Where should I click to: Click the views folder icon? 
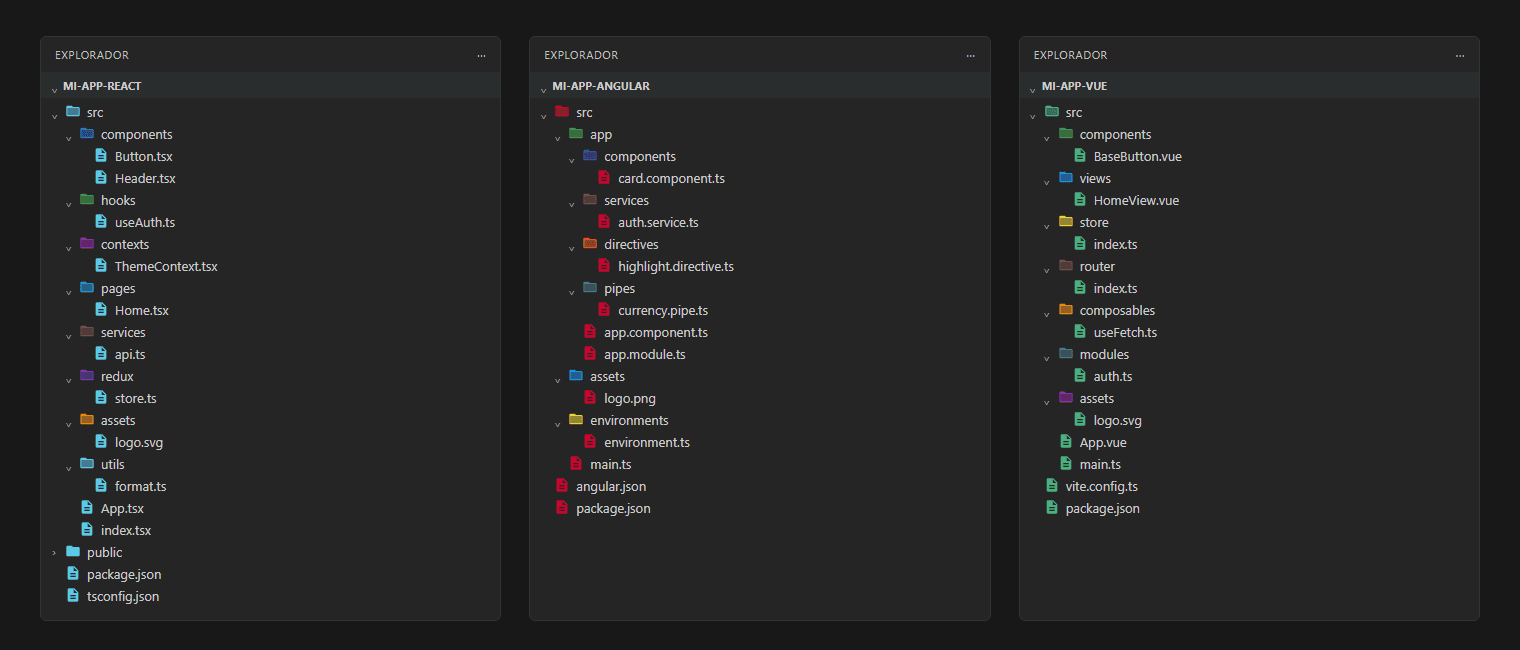[1066, 178]
